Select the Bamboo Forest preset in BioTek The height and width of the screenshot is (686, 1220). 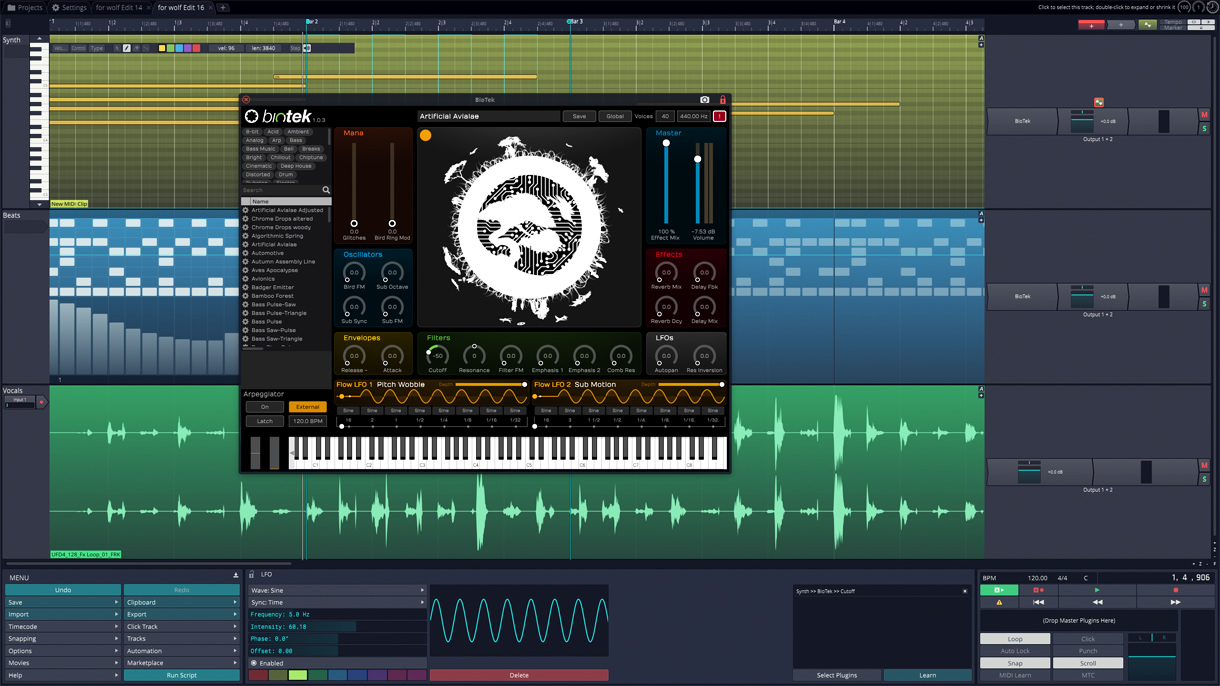[272, 296]
